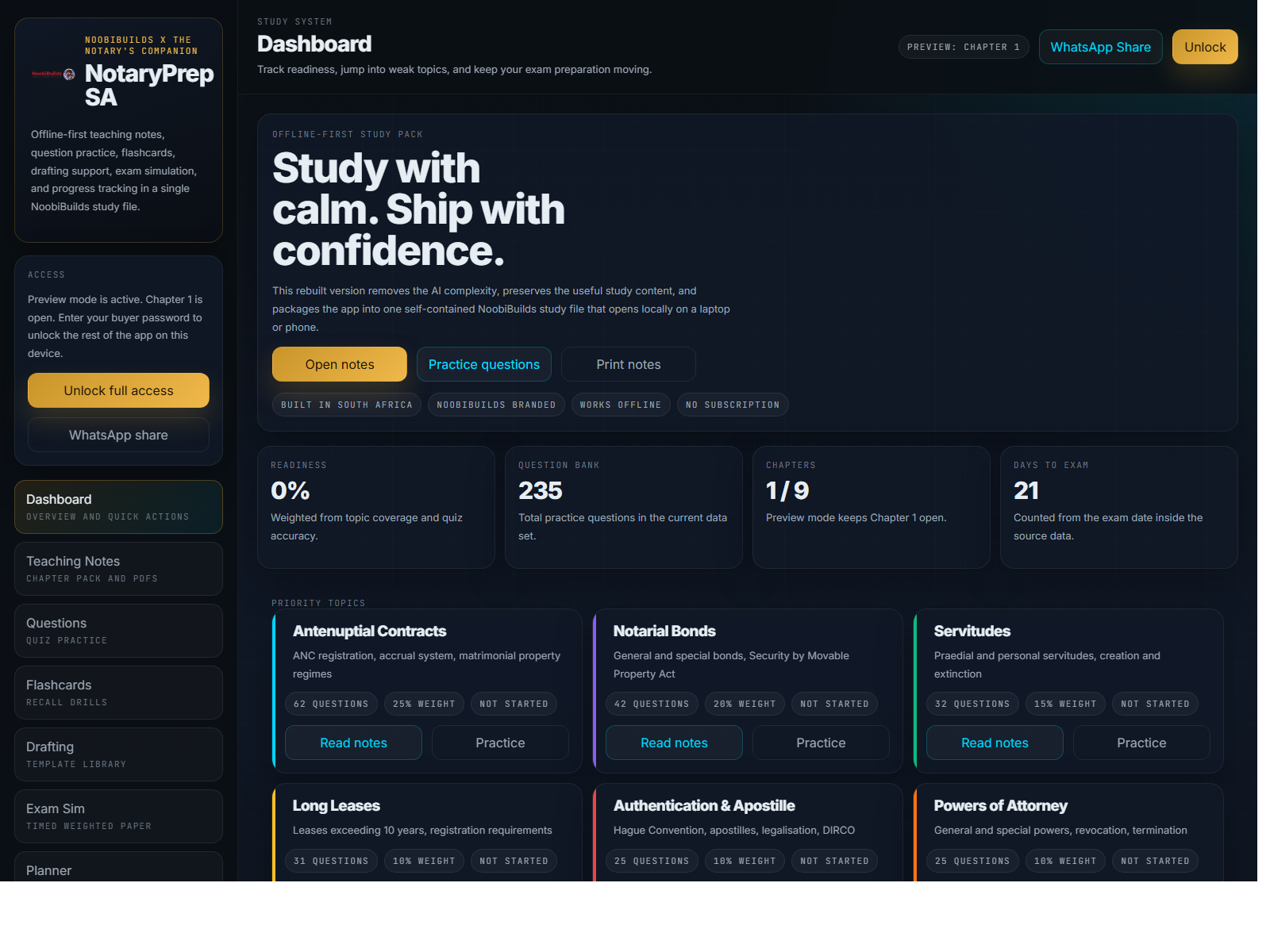Click Servitudes' Not Started badge

(x=1155, y=704)
